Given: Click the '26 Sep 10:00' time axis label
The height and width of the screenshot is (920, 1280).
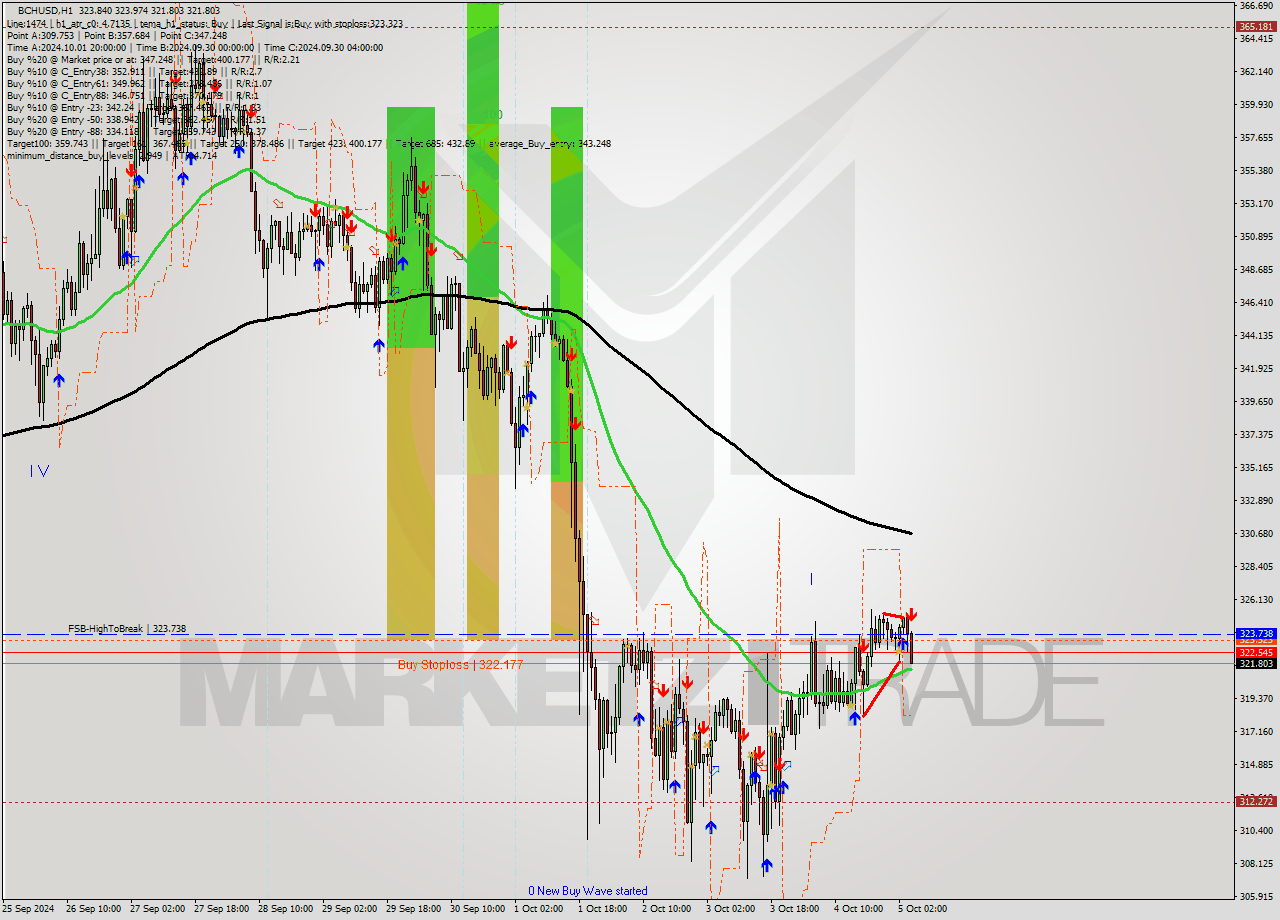Looking at the screenshot, I should click(92, 909).
